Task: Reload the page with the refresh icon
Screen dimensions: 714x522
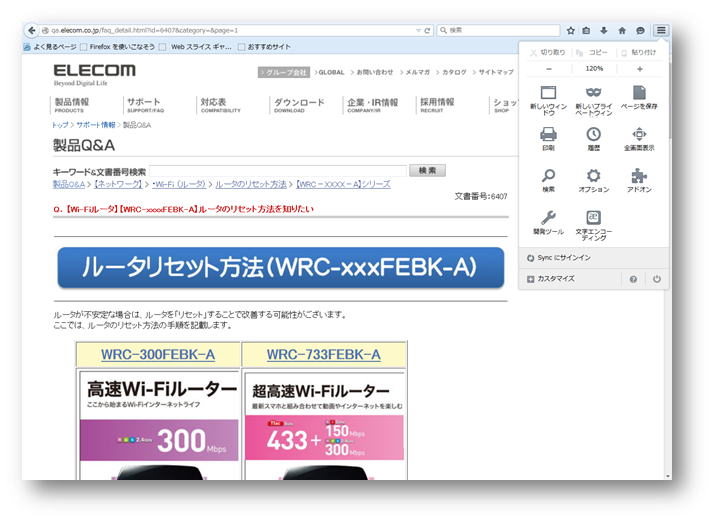Action: (x=427, y=31)
